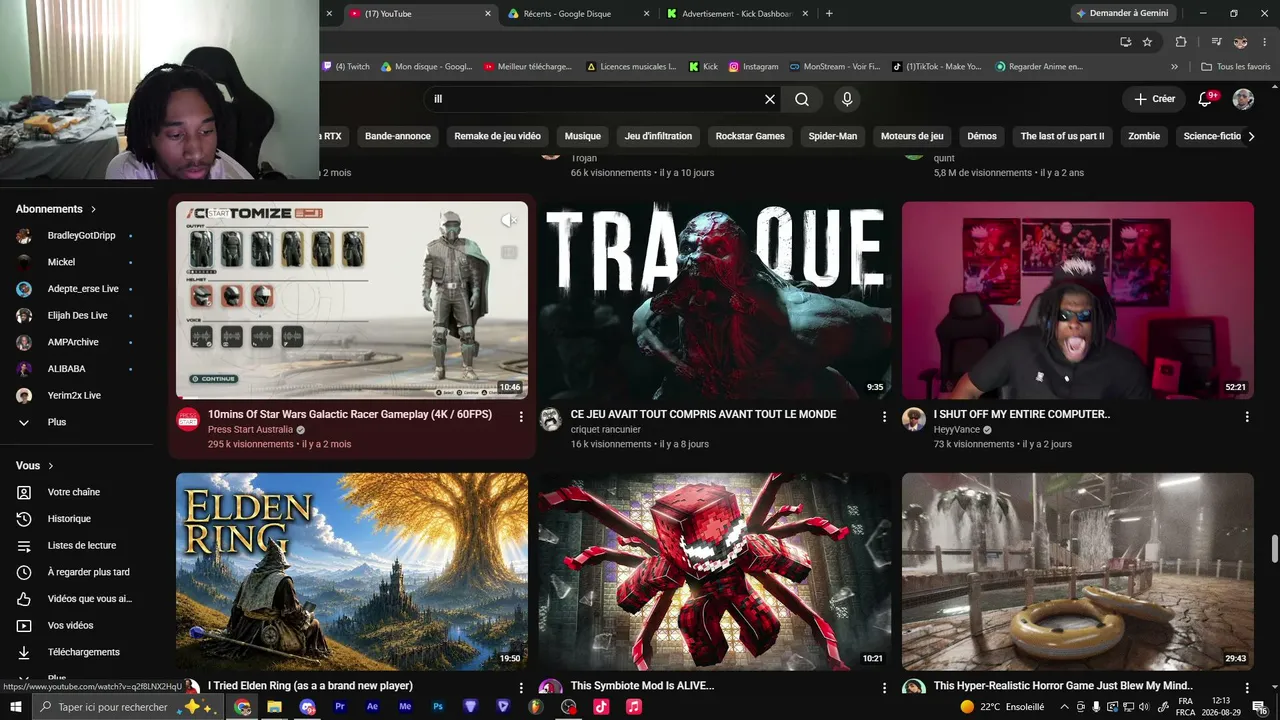Image resolution: width=1280 pixels, height=720 pixels.
Task: Open Chrome three-dot menu
Action: pyautogui.click(x=1265, y=42)
